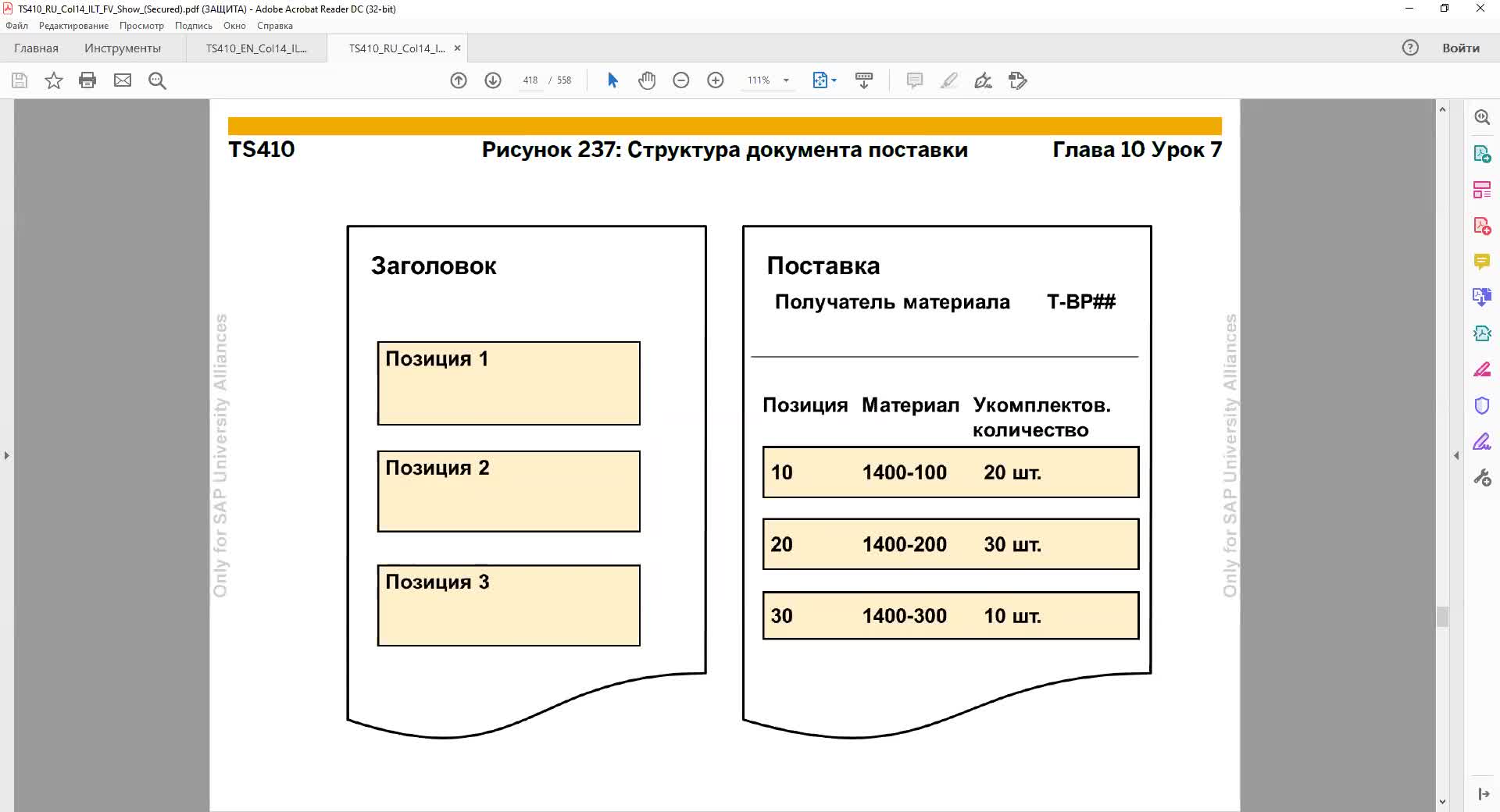Expand the left navigation pane arrow
Viewport: 1500px width, 812px height.
coord(6,455)
